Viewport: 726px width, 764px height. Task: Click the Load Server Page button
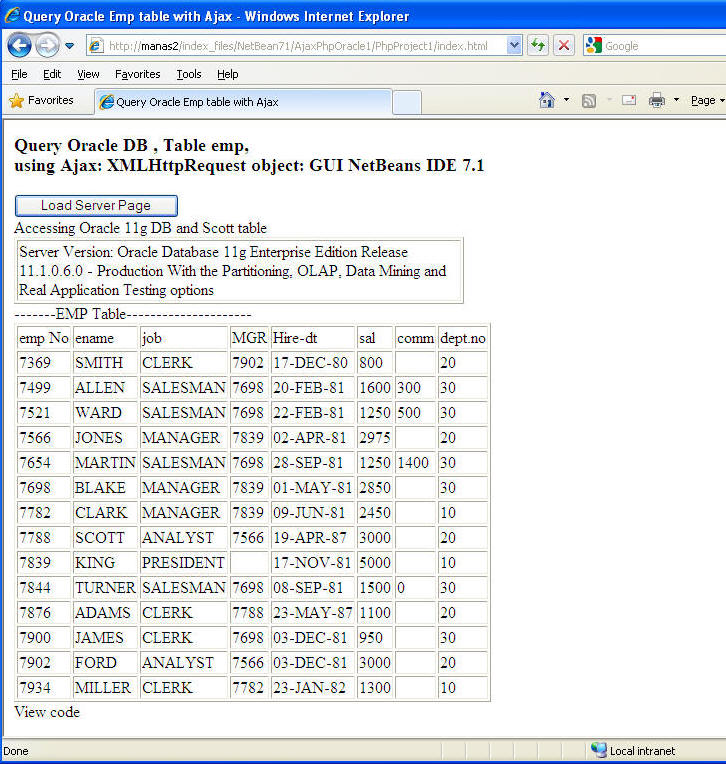click(96, 206)
